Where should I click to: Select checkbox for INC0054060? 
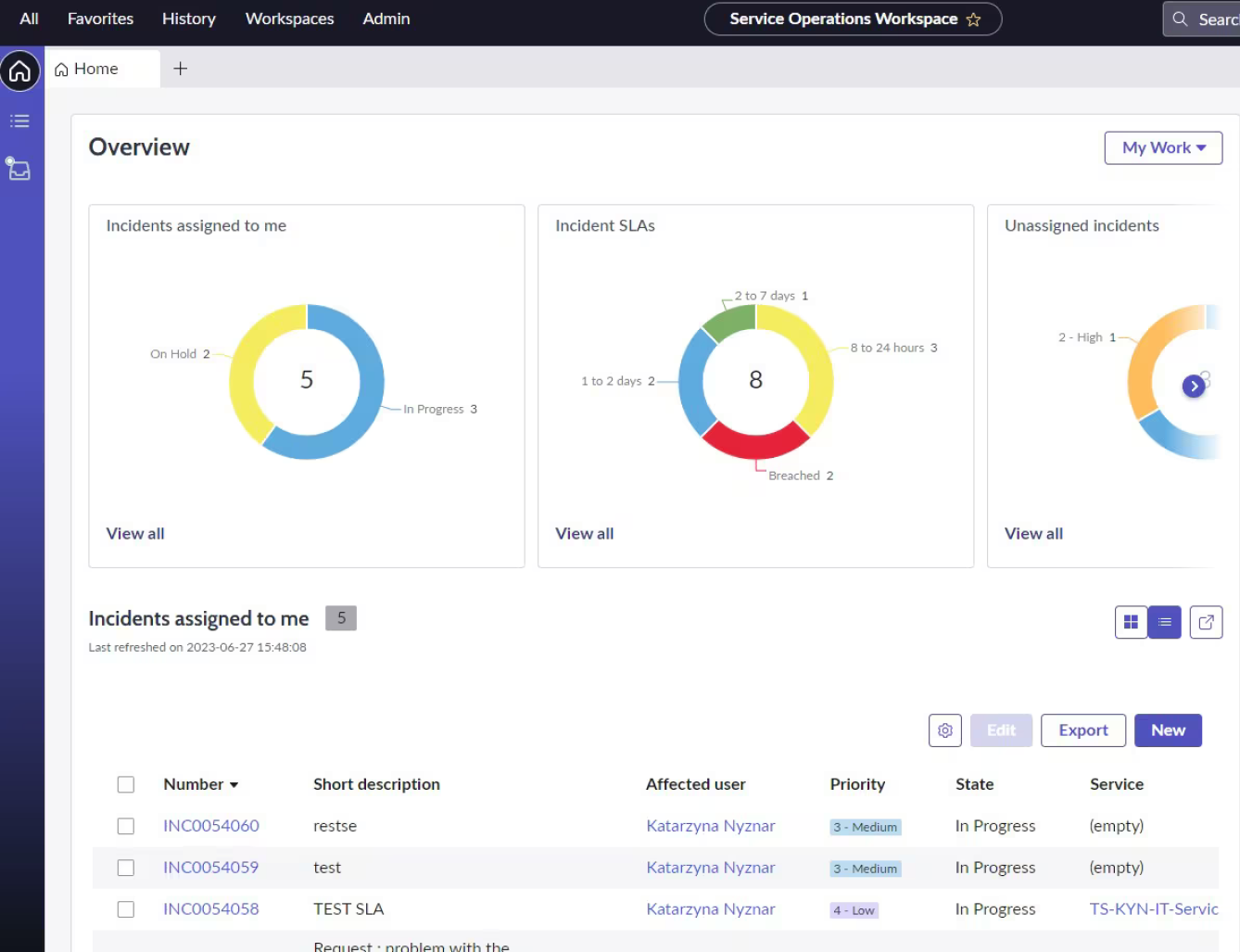point(126,826)
